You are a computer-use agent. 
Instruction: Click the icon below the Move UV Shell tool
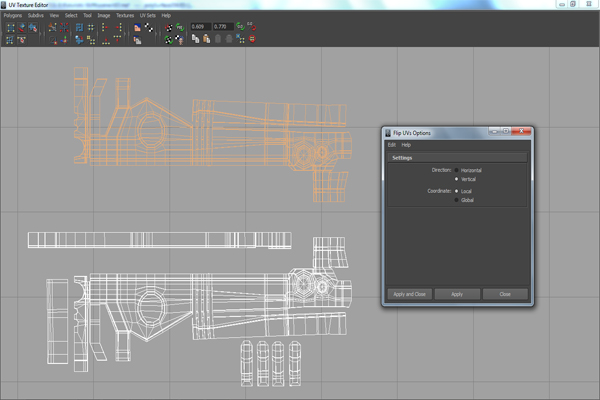click(22, 39)
